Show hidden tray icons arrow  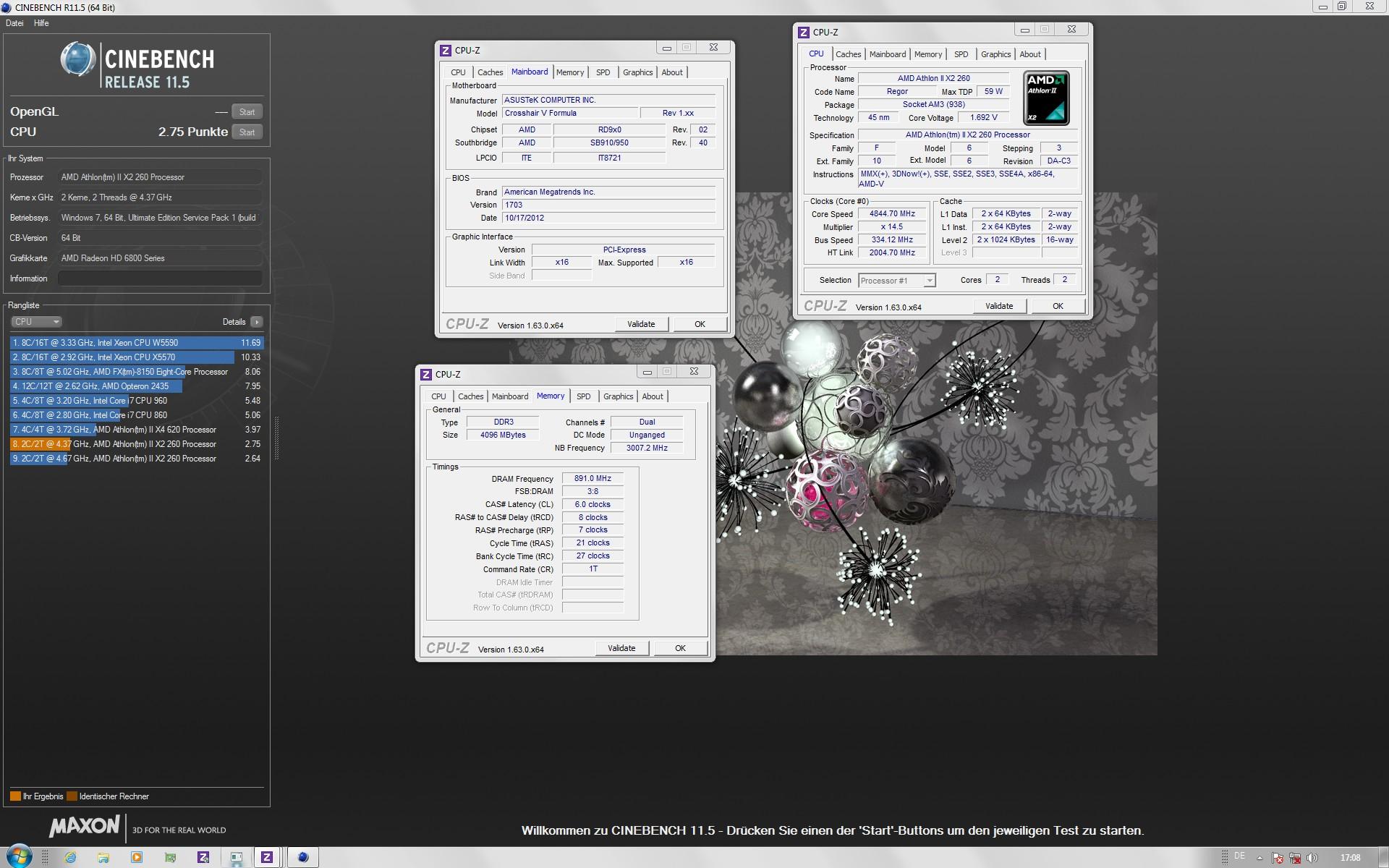[x=1260, y=858]
